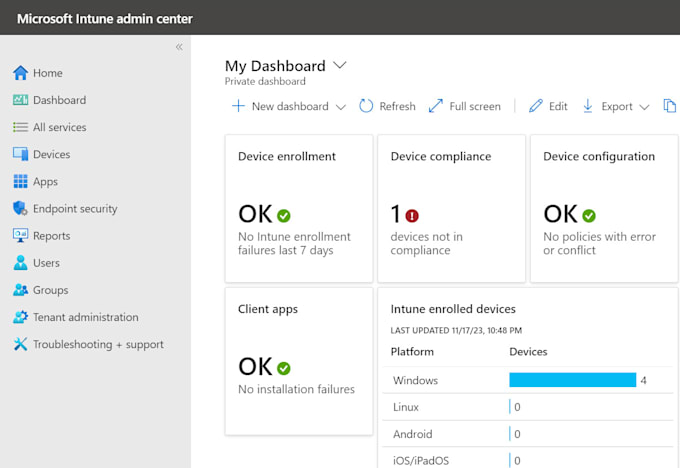The height and width of the screenshot is (468, 680).
Task: Click the Reports monitor icon
Action: [x=20, y=236]
